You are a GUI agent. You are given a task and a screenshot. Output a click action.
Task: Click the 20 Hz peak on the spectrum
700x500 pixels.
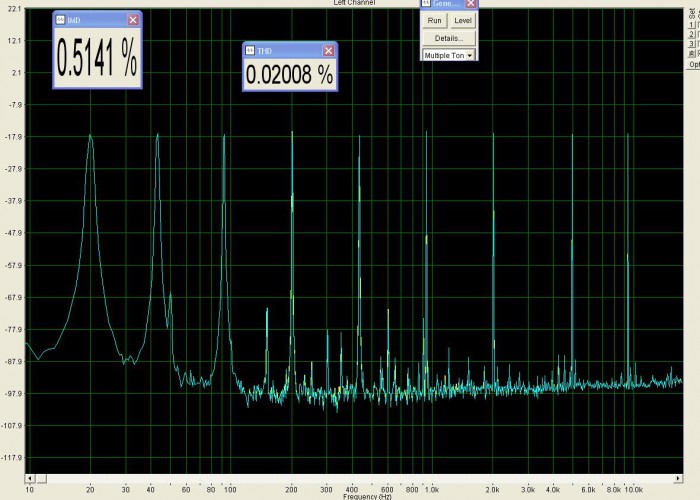pos(90,135)
